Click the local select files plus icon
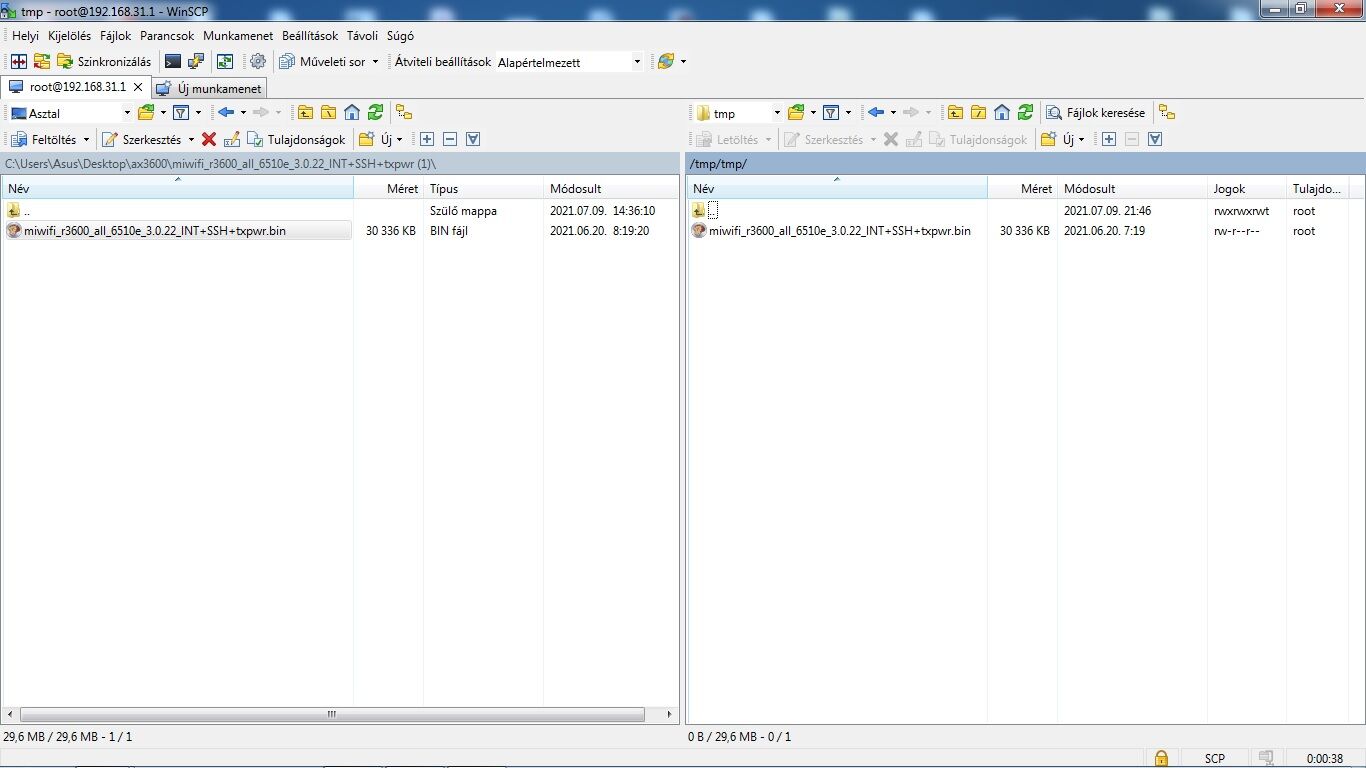Viewport: 1366px width, 768px height. 427,140
